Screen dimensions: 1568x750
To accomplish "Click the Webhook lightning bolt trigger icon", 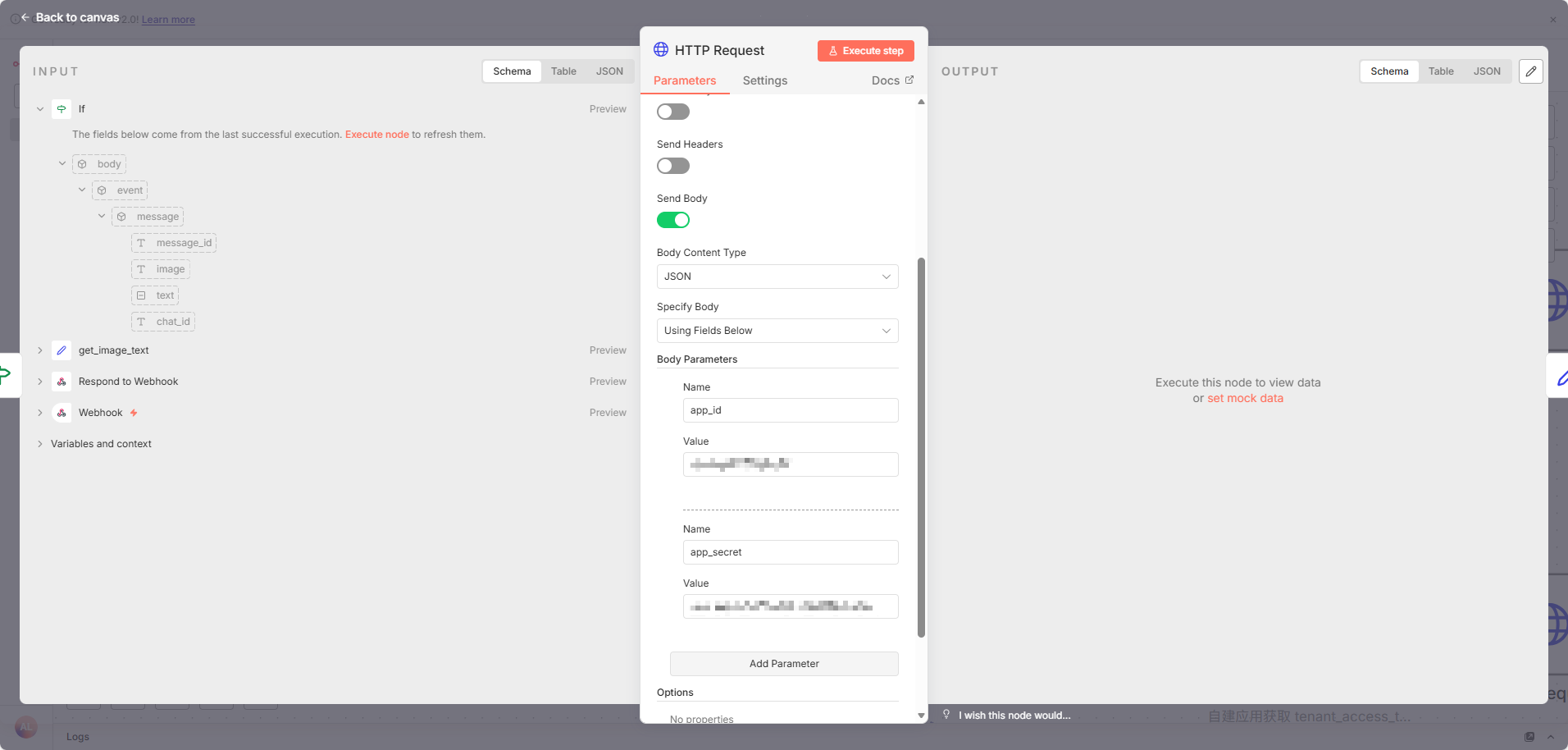I will 134,413.
